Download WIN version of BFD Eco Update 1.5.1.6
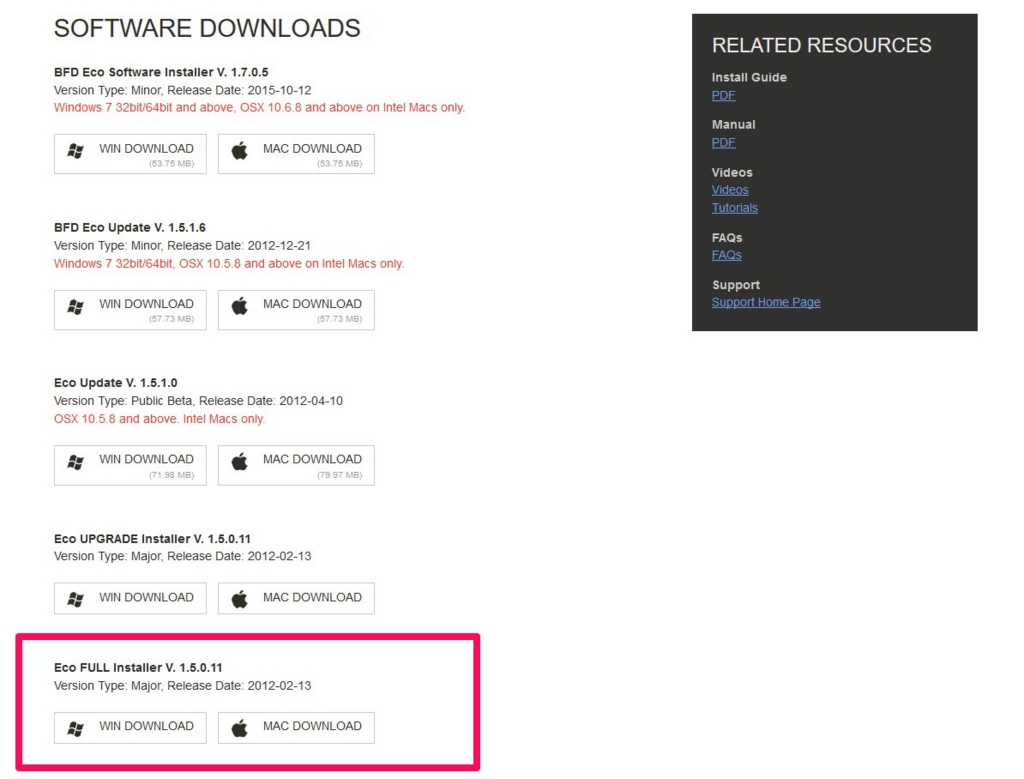Viewport: 1024px width, 779px height. pos(130,310)
